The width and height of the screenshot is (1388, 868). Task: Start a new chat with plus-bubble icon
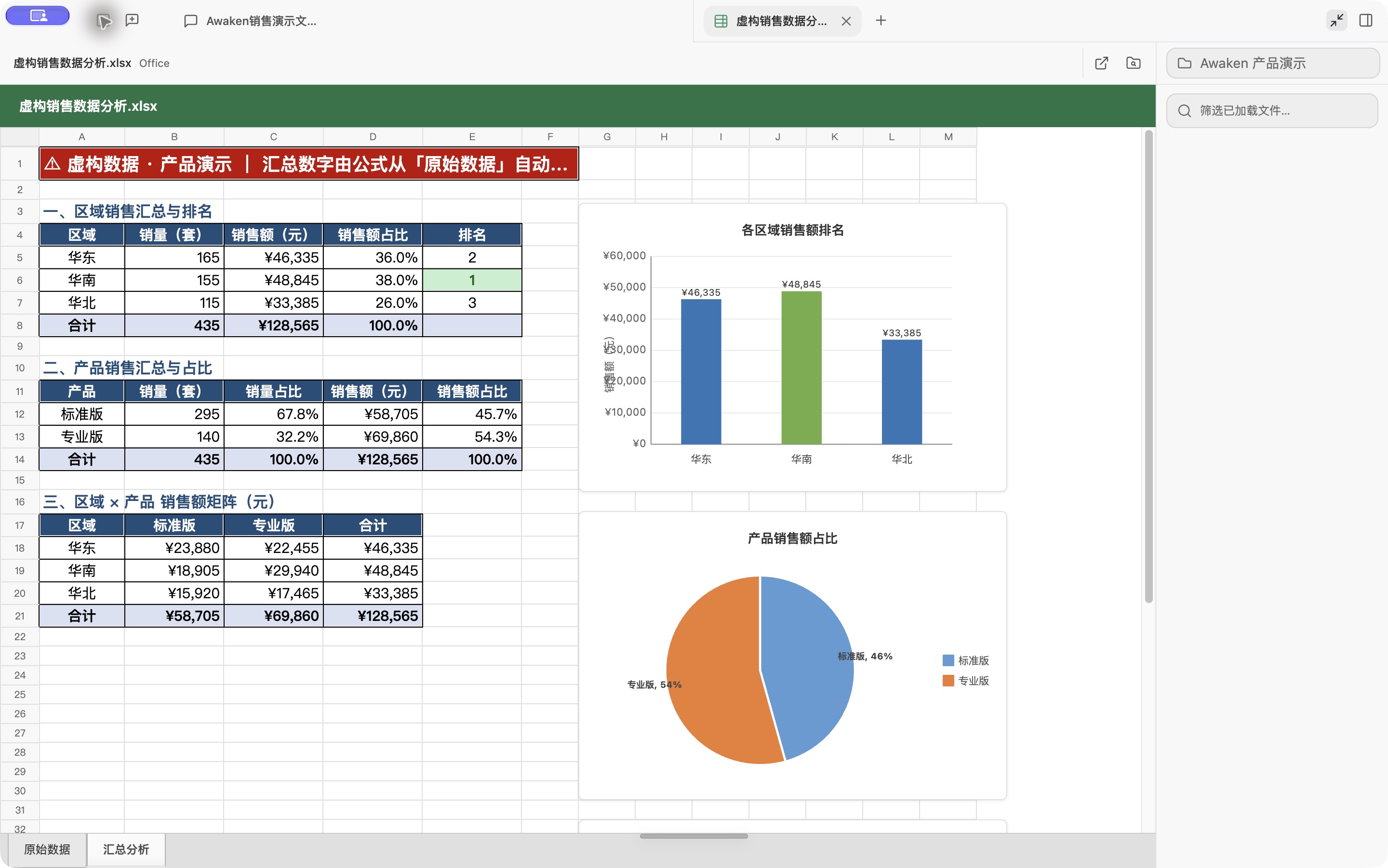pos(132,21)
